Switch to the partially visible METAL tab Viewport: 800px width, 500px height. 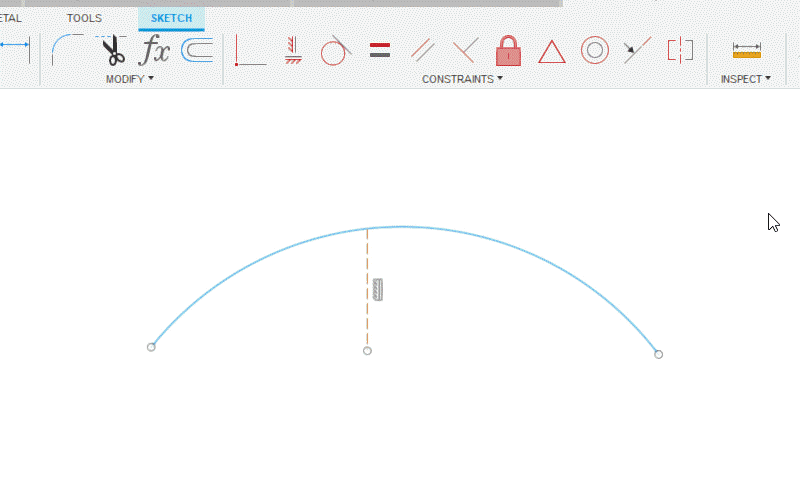pyautogui.click(x=11, y=18)
